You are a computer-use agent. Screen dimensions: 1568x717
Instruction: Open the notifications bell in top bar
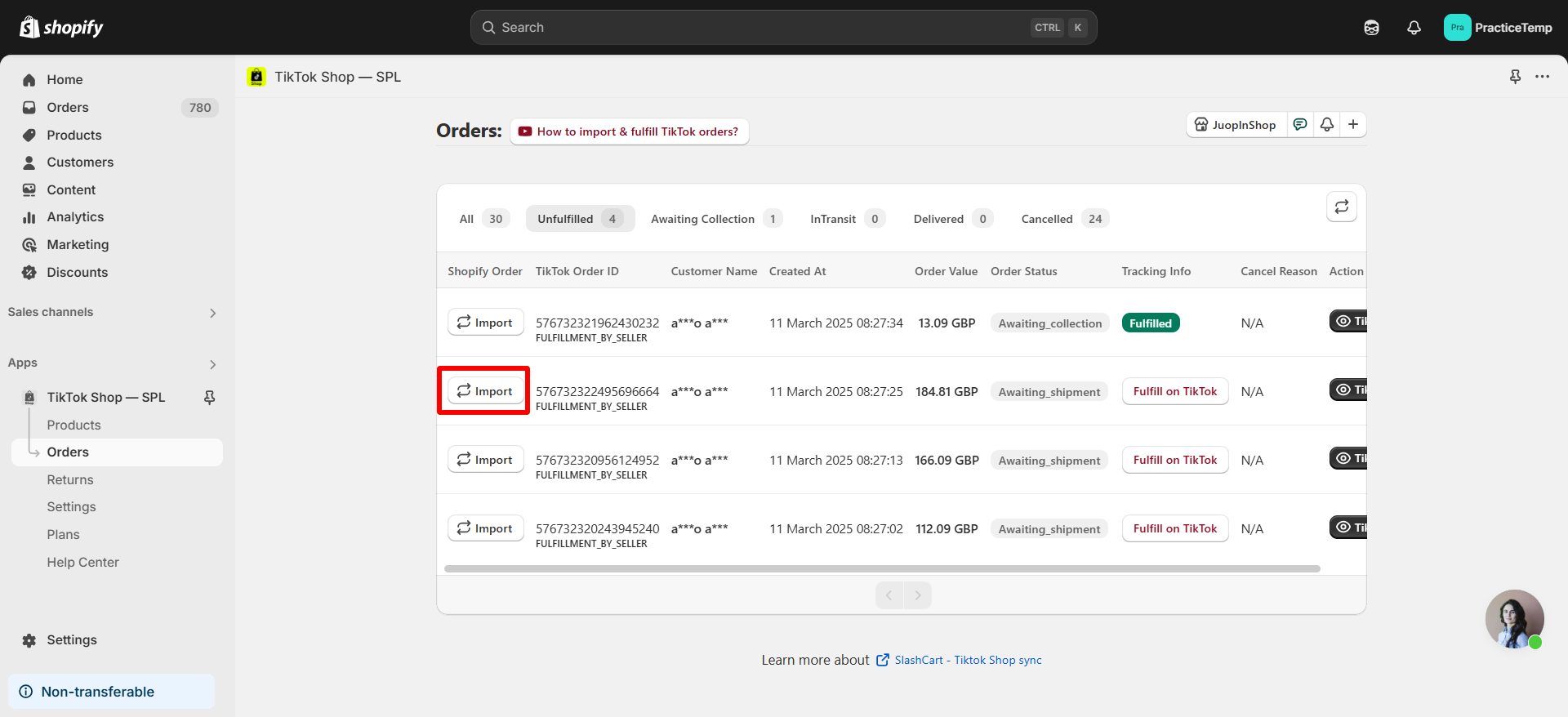(x=1414, y=28)
